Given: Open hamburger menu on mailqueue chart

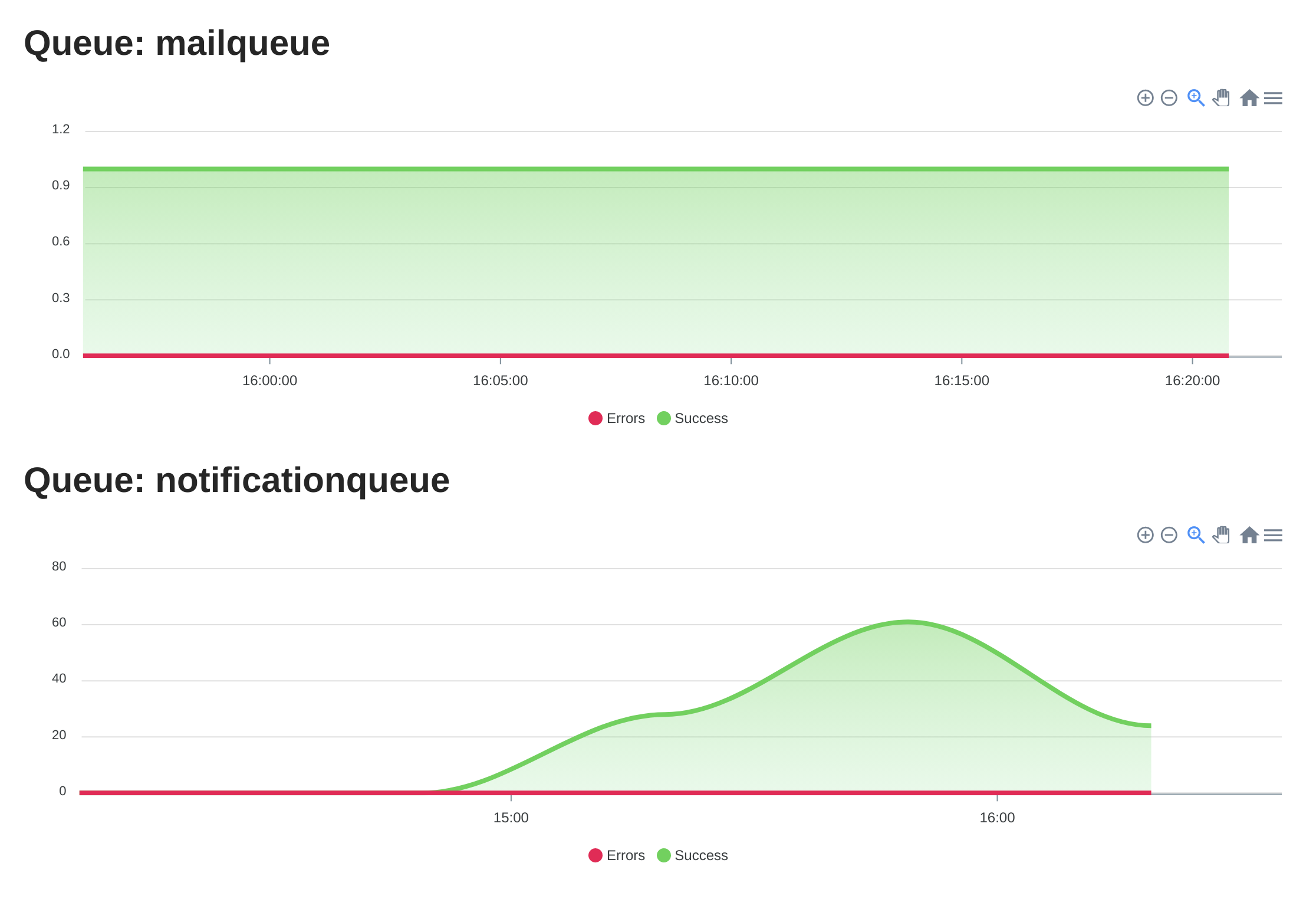Looking at the screenshot, I should pos(1273,98).
